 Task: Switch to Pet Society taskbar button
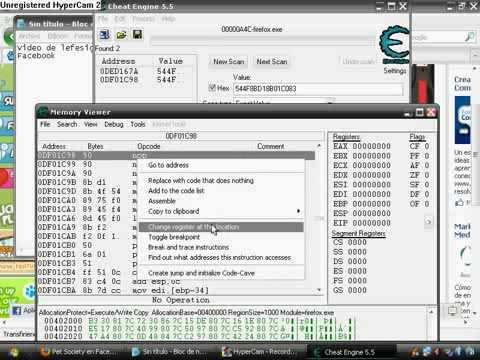tap(77, 352)
